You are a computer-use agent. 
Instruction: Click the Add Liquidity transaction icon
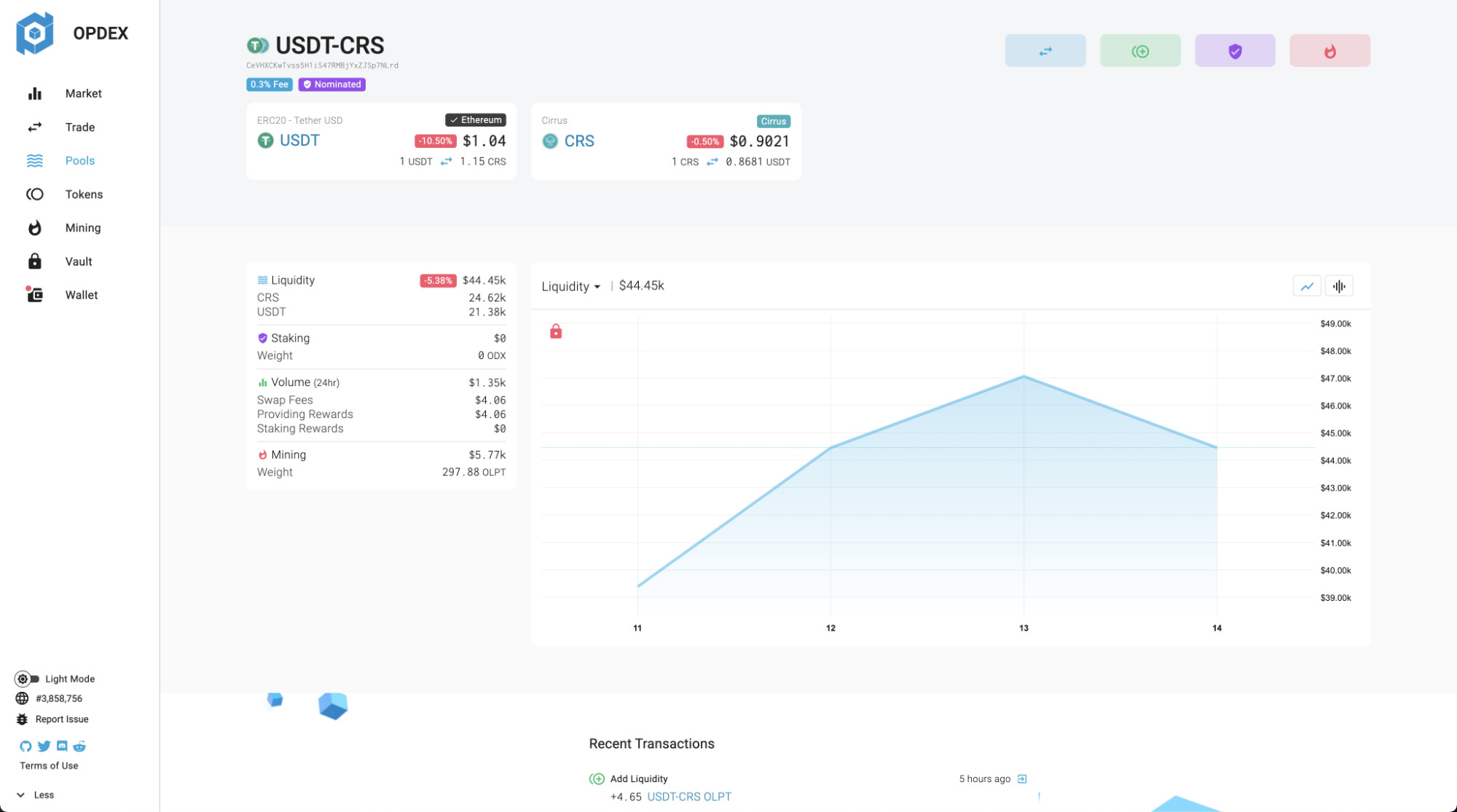pos(597,779)
